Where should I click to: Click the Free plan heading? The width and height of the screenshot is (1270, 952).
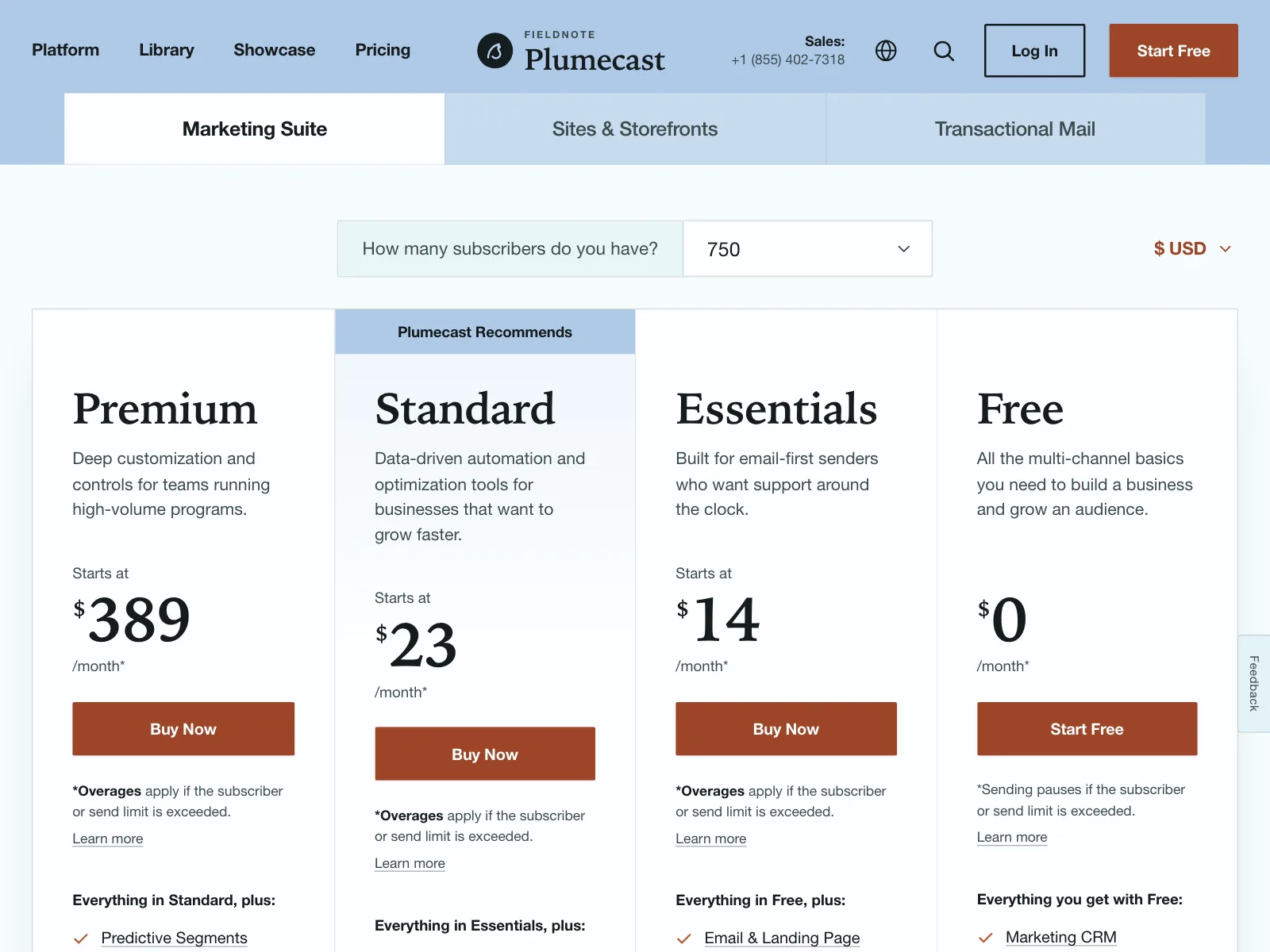(x=1020, y=409)
